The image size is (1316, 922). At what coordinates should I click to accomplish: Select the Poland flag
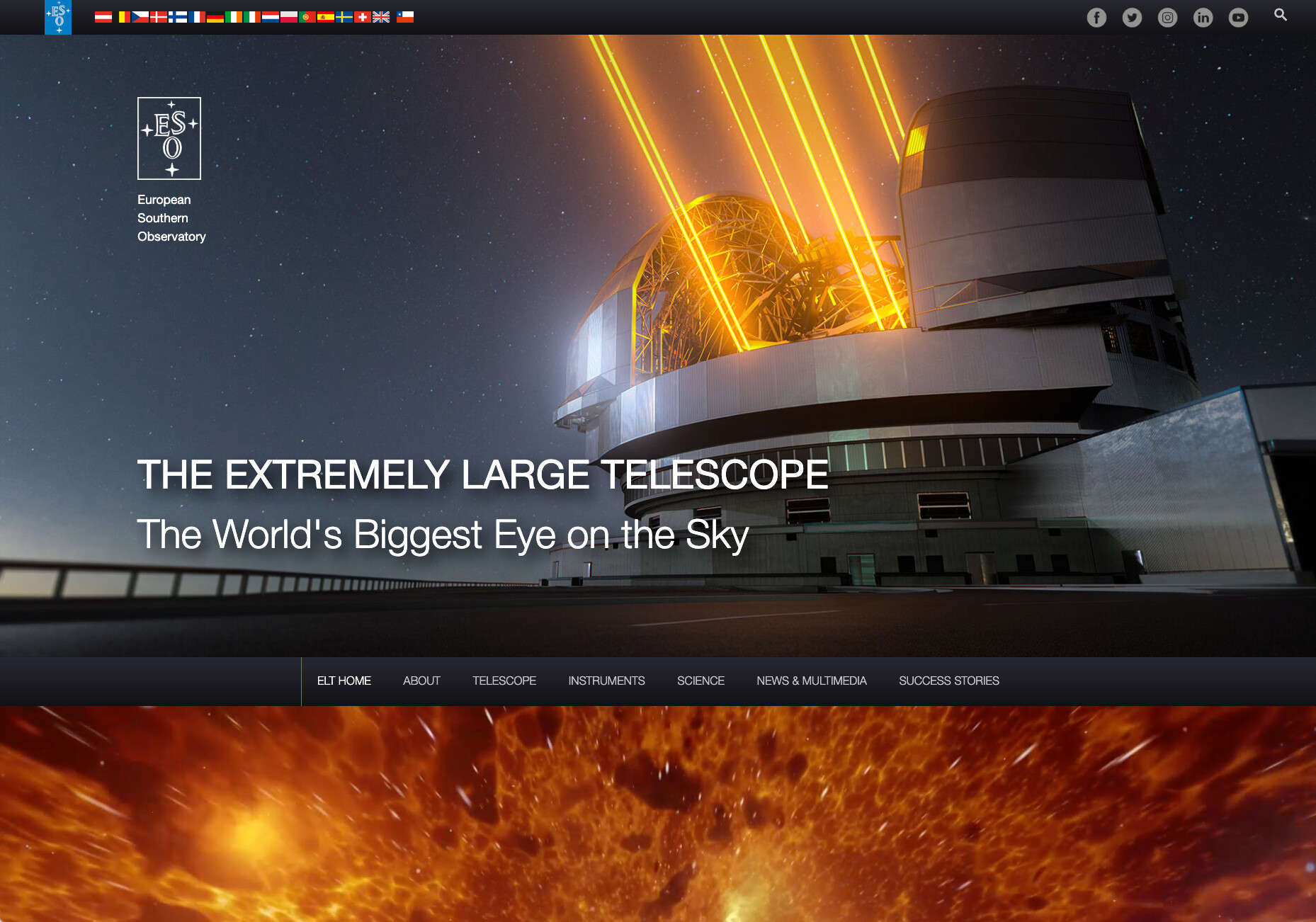coord(289,17)
